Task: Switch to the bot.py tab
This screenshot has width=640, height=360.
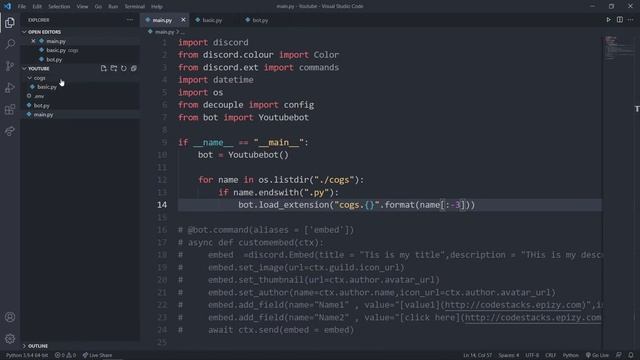Action: (260, 20)
